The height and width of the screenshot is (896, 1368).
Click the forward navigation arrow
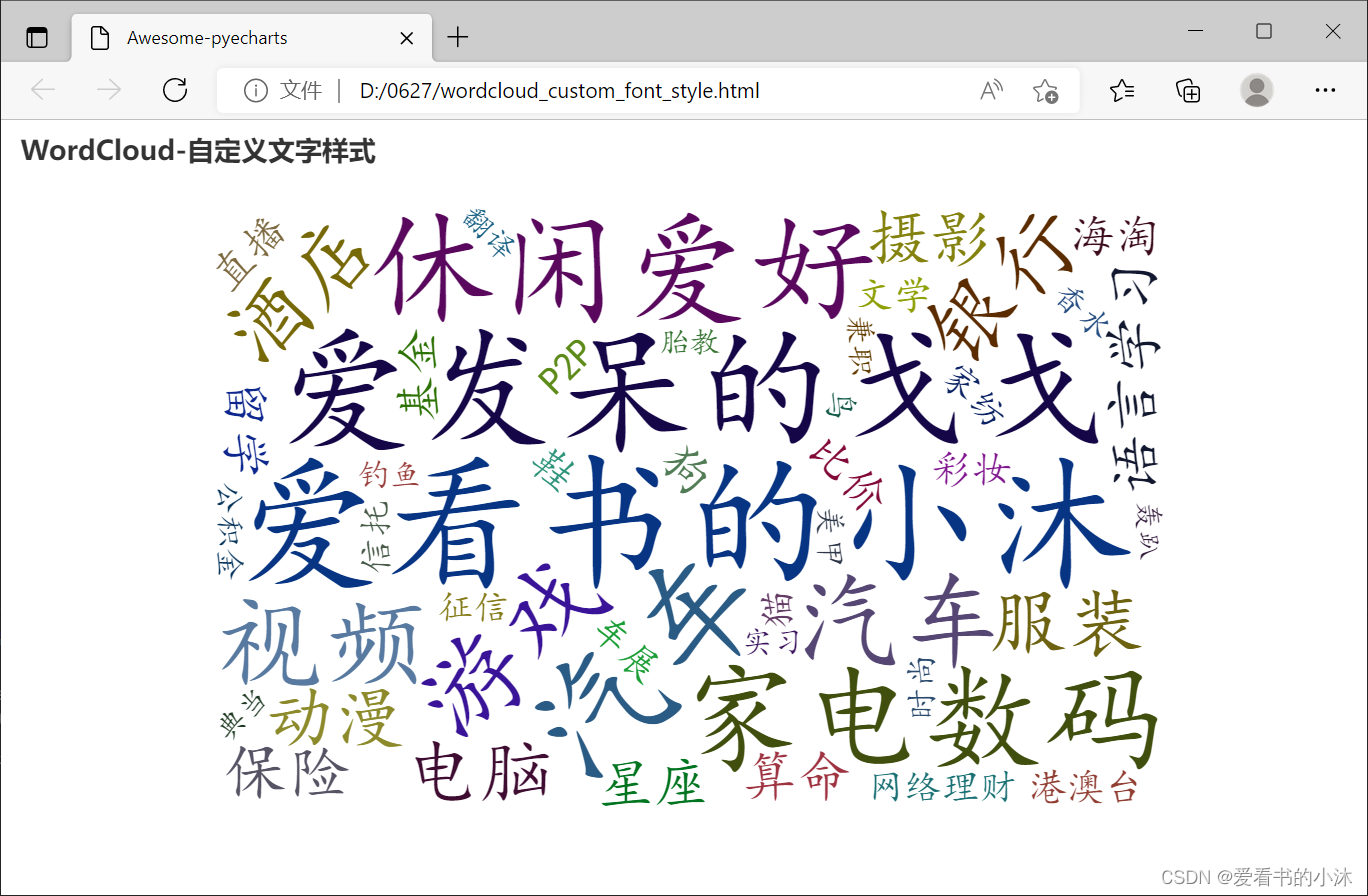tap(108, 90)
